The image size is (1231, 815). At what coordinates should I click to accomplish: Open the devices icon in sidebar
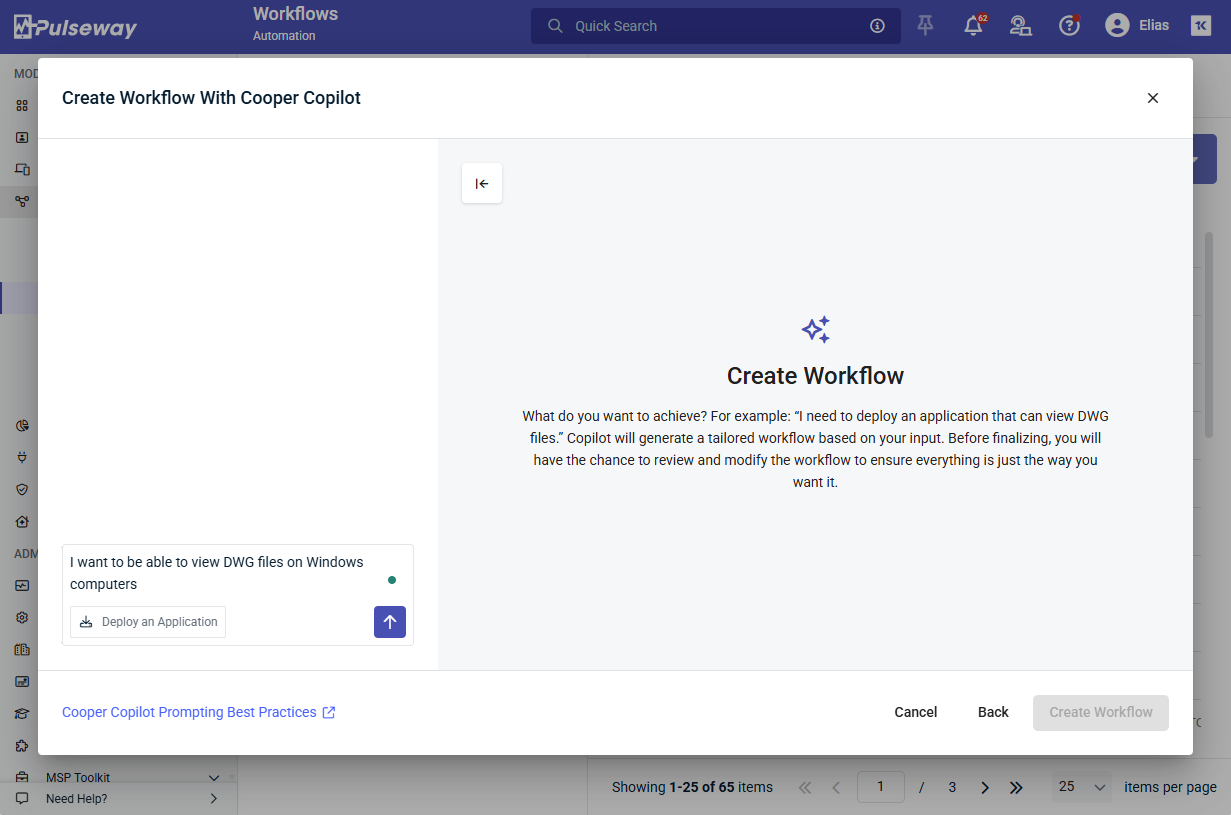pos(22,169)
